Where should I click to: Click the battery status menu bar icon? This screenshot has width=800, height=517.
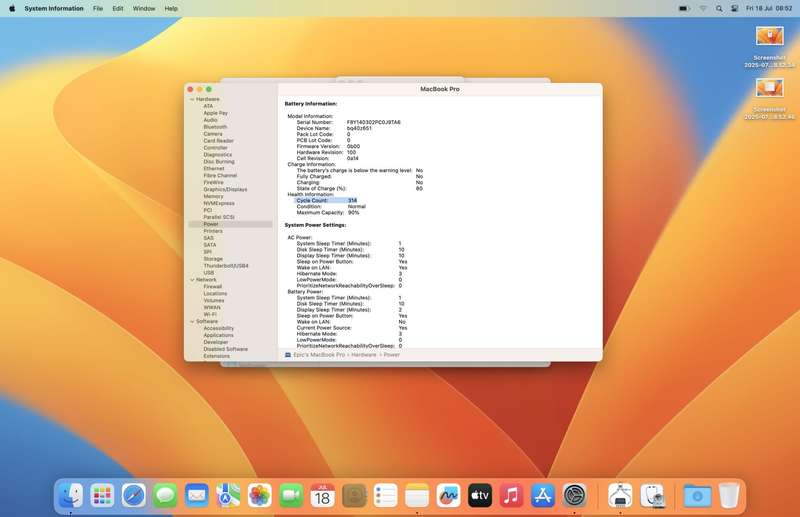coord(684,8)
